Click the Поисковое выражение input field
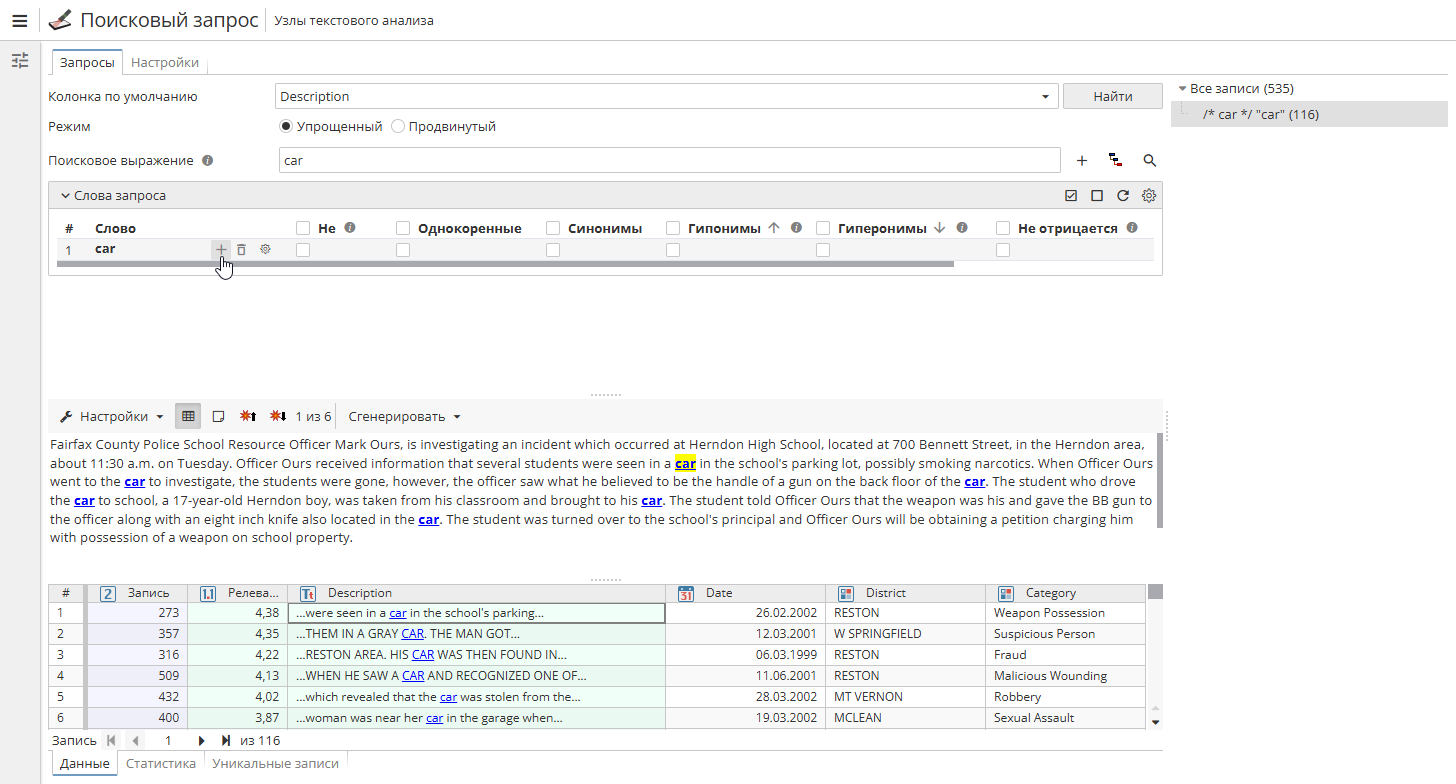The image size is (1456, 784). click(x=669, y=160)
